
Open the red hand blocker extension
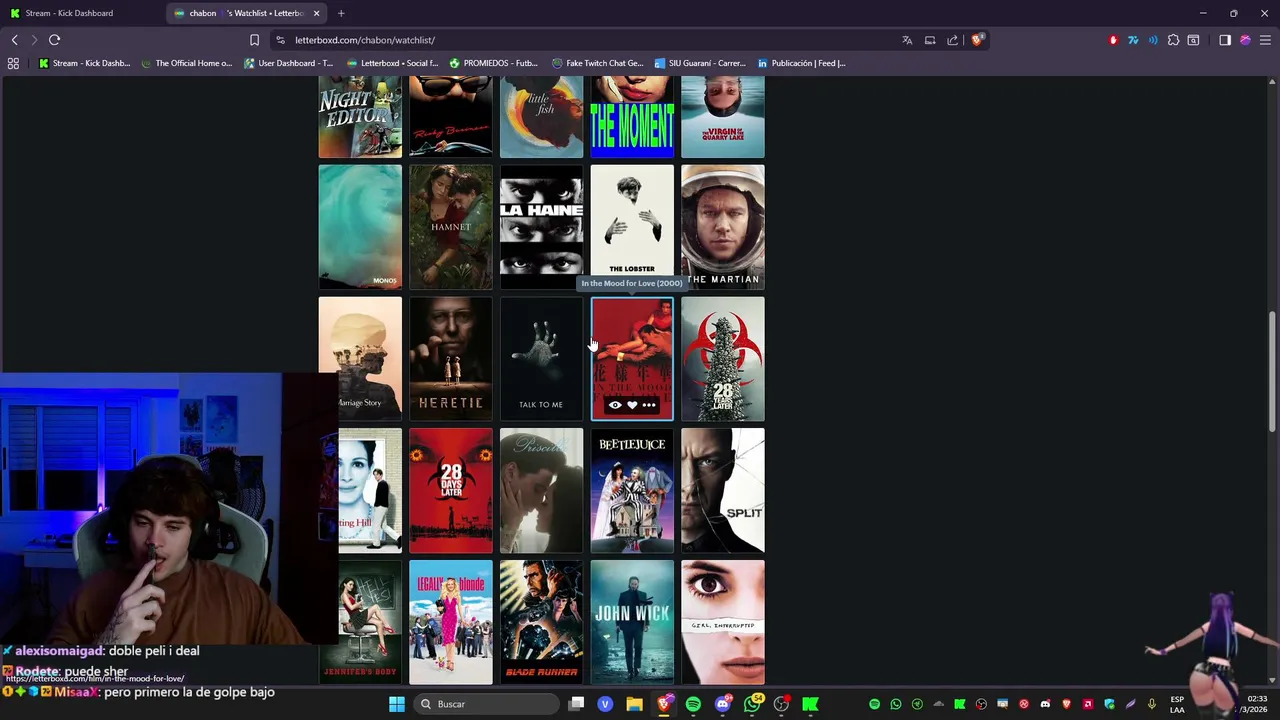[1113, 40]
